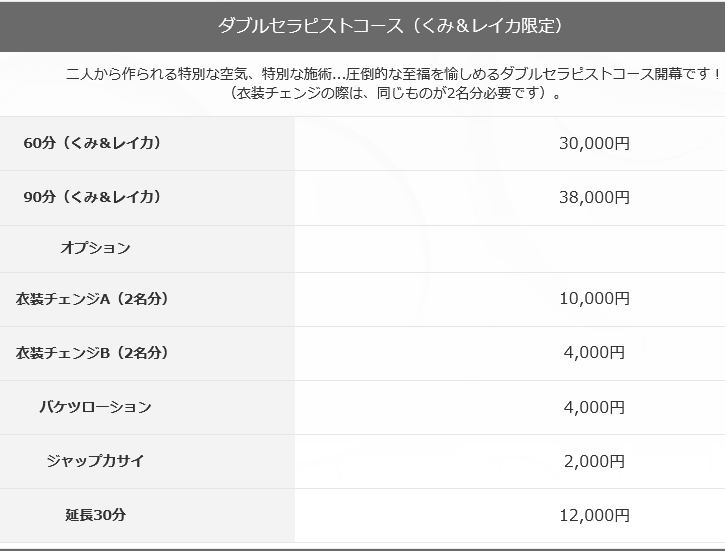This screenshot has height=551, width=725.
Task: Click the 30,000円 price
Action: 594,143
